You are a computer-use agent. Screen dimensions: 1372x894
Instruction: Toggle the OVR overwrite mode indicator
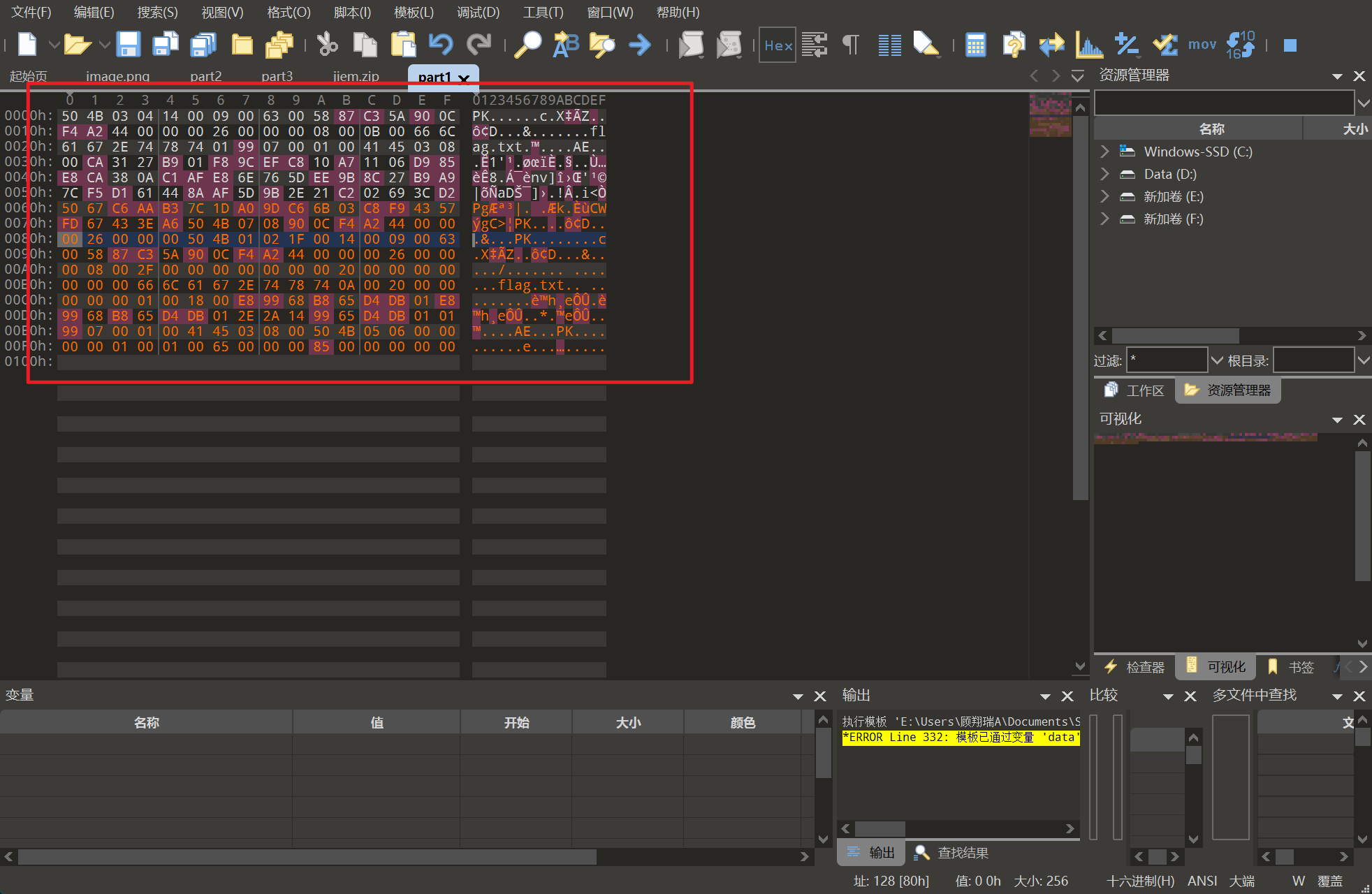coord(1329,881)
